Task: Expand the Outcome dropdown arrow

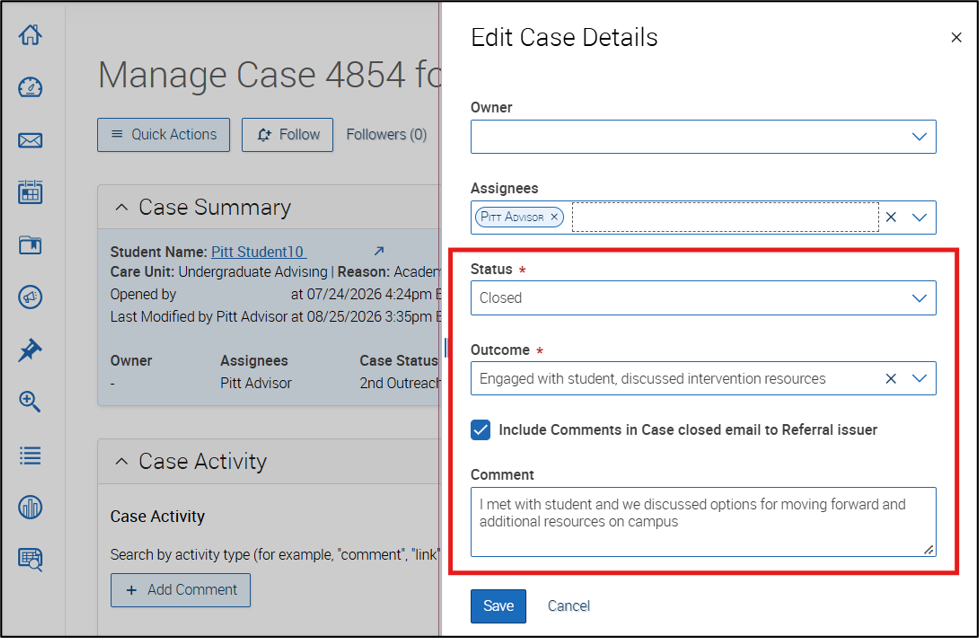Action: tap(919, 378)
